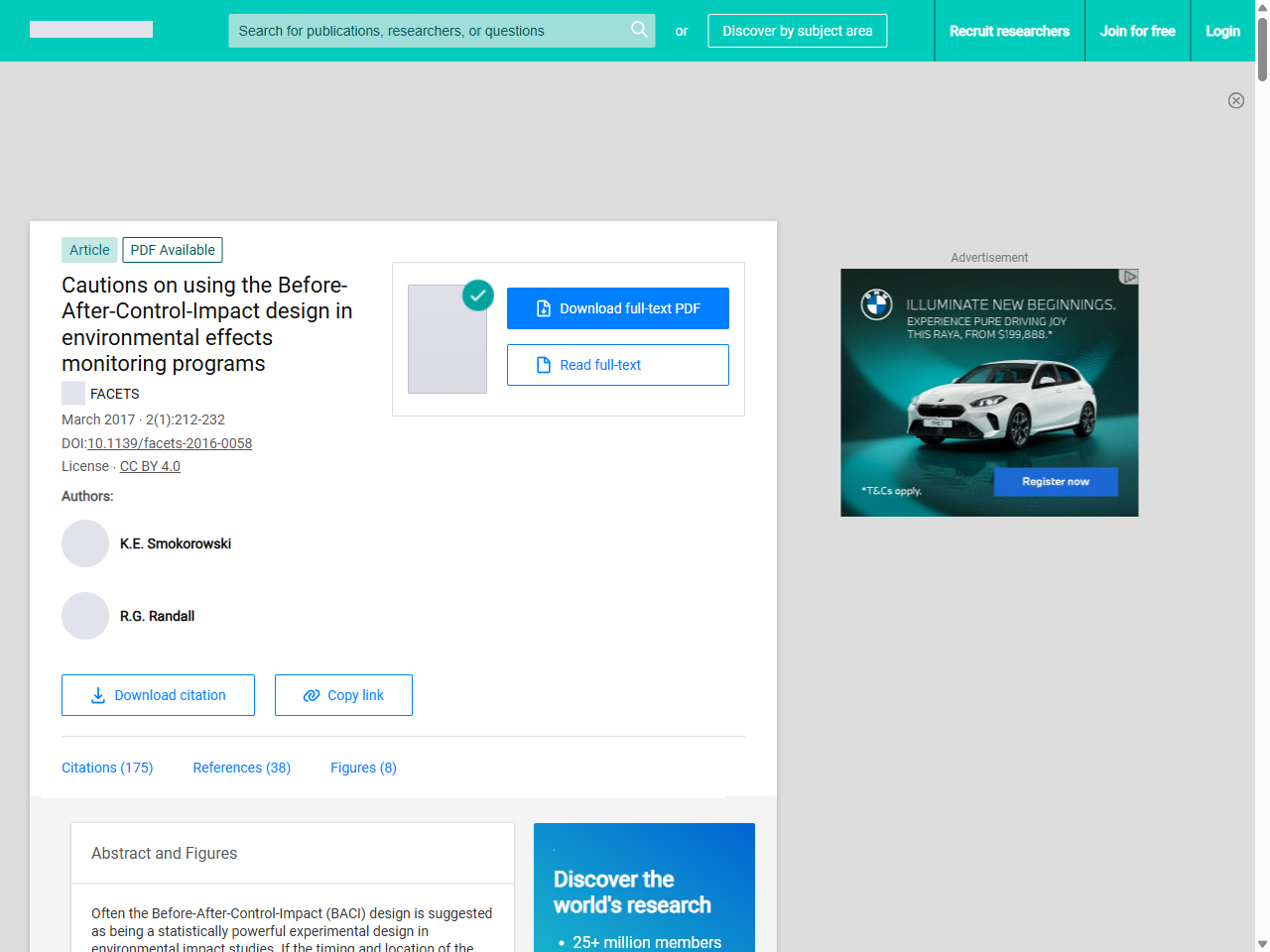The width and height of the screenshot is (1270, 952).
Task: Open the Login menu item
Action: point(1222,31)
